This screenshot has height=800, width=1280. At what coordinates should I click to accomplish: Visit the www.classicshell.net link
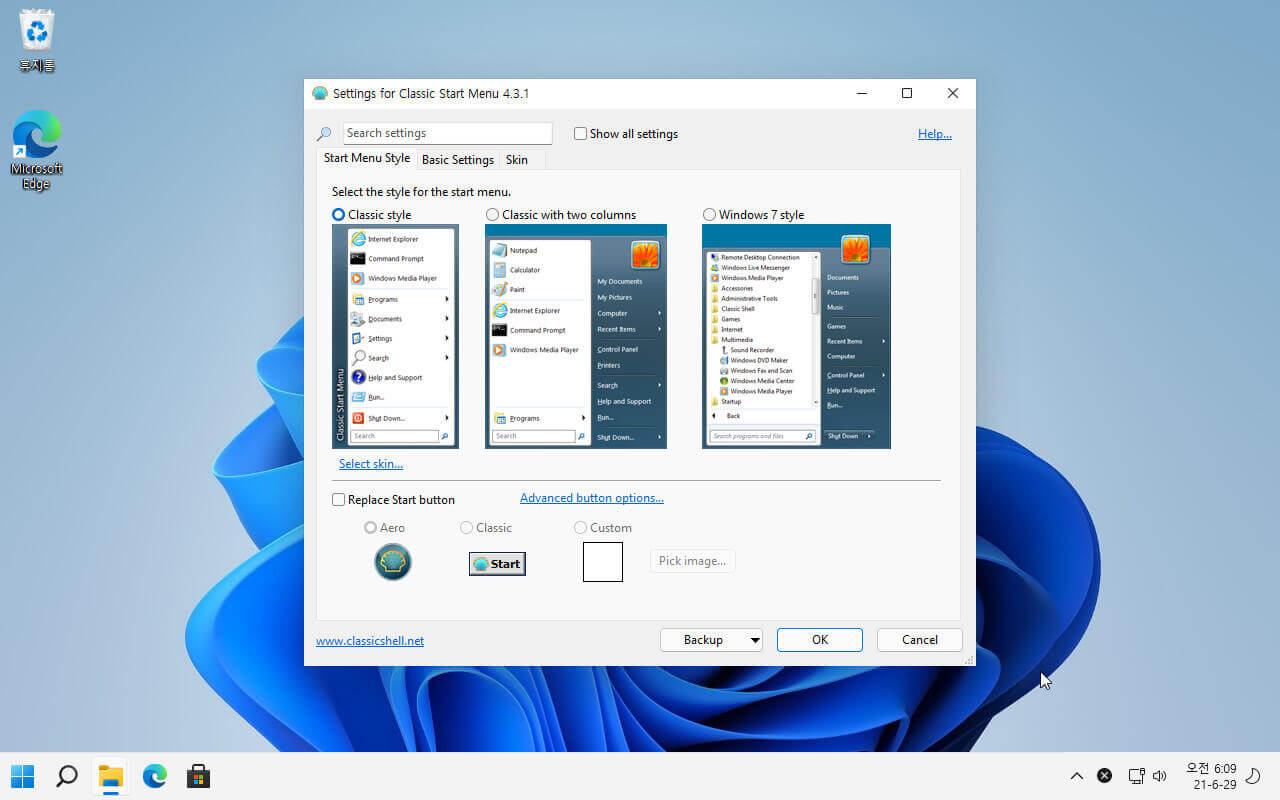point(370,641)
